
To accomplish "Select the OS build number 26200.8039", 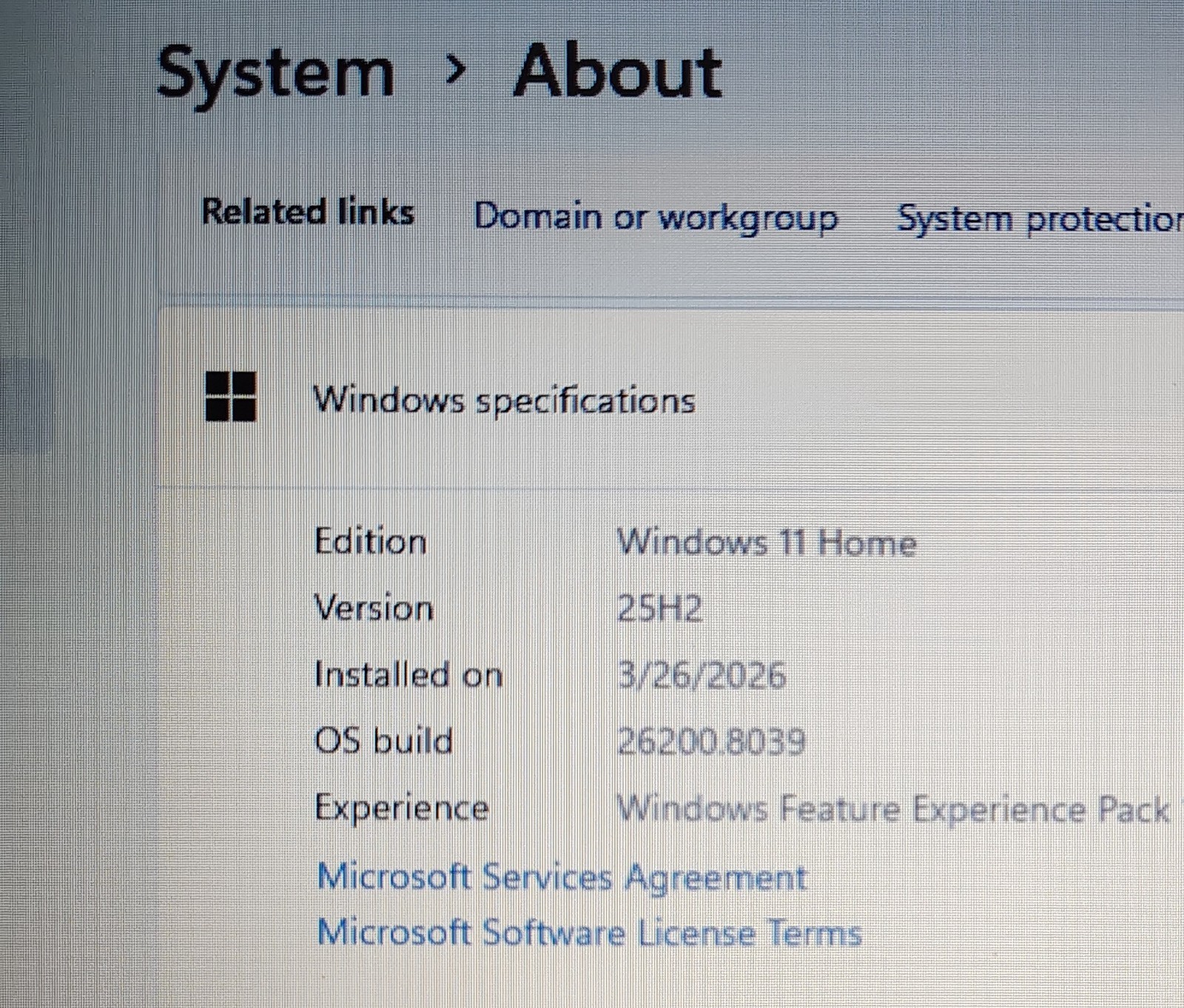I will 711,742.
